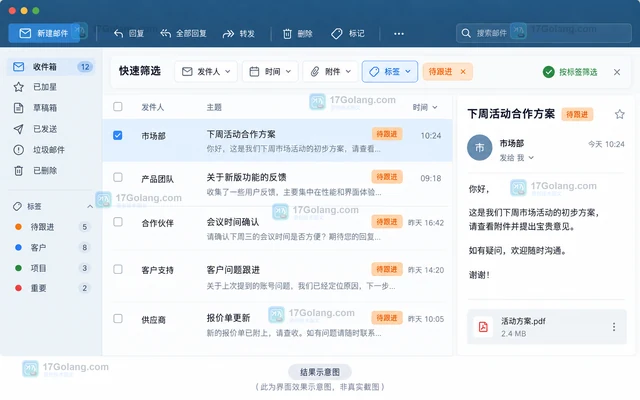Open the 客户问题跟进 email
640x400 pixels.
pos(277,277)
